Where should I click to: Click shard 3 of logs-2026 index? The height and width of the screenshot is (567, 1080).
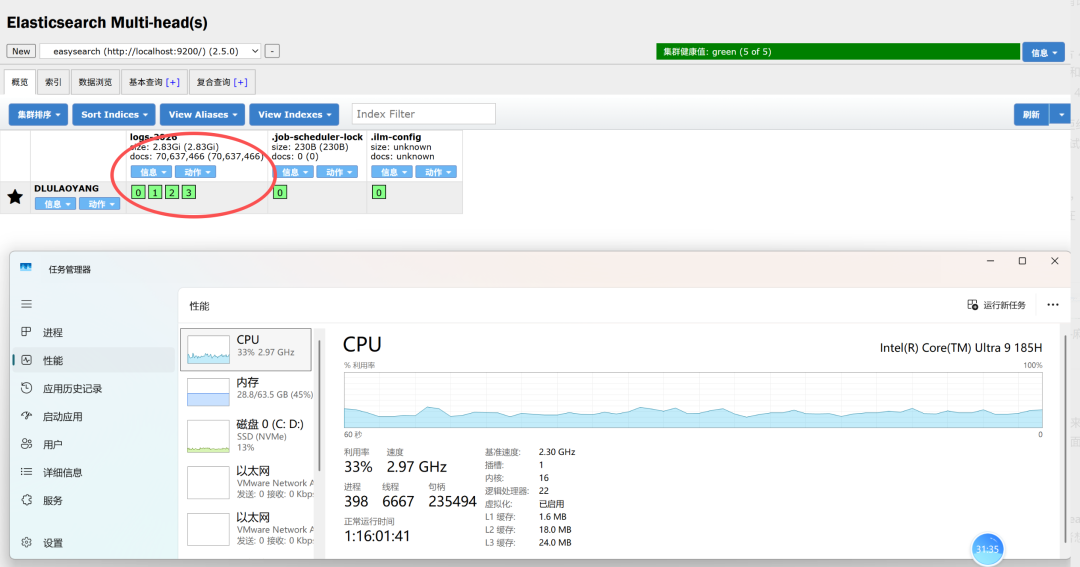[x=189, y=192]
